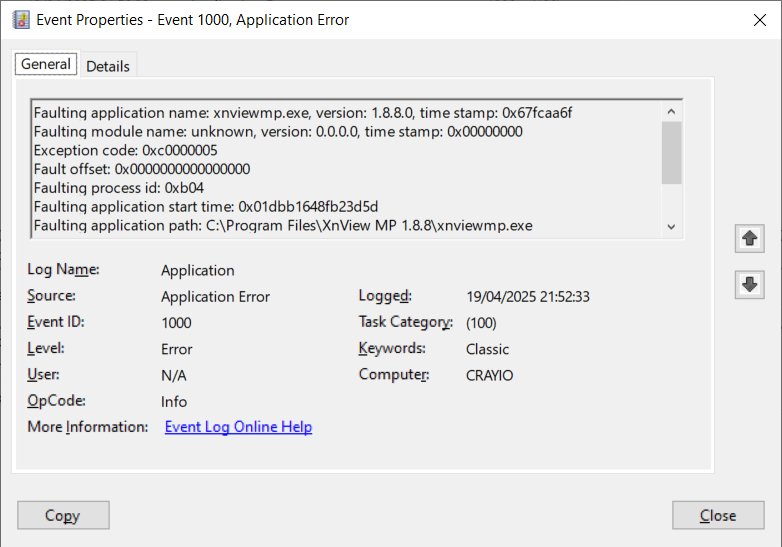Viewport: 782px width, 547px height.
Task: Click the User value N/A
Action: point(174,375)
